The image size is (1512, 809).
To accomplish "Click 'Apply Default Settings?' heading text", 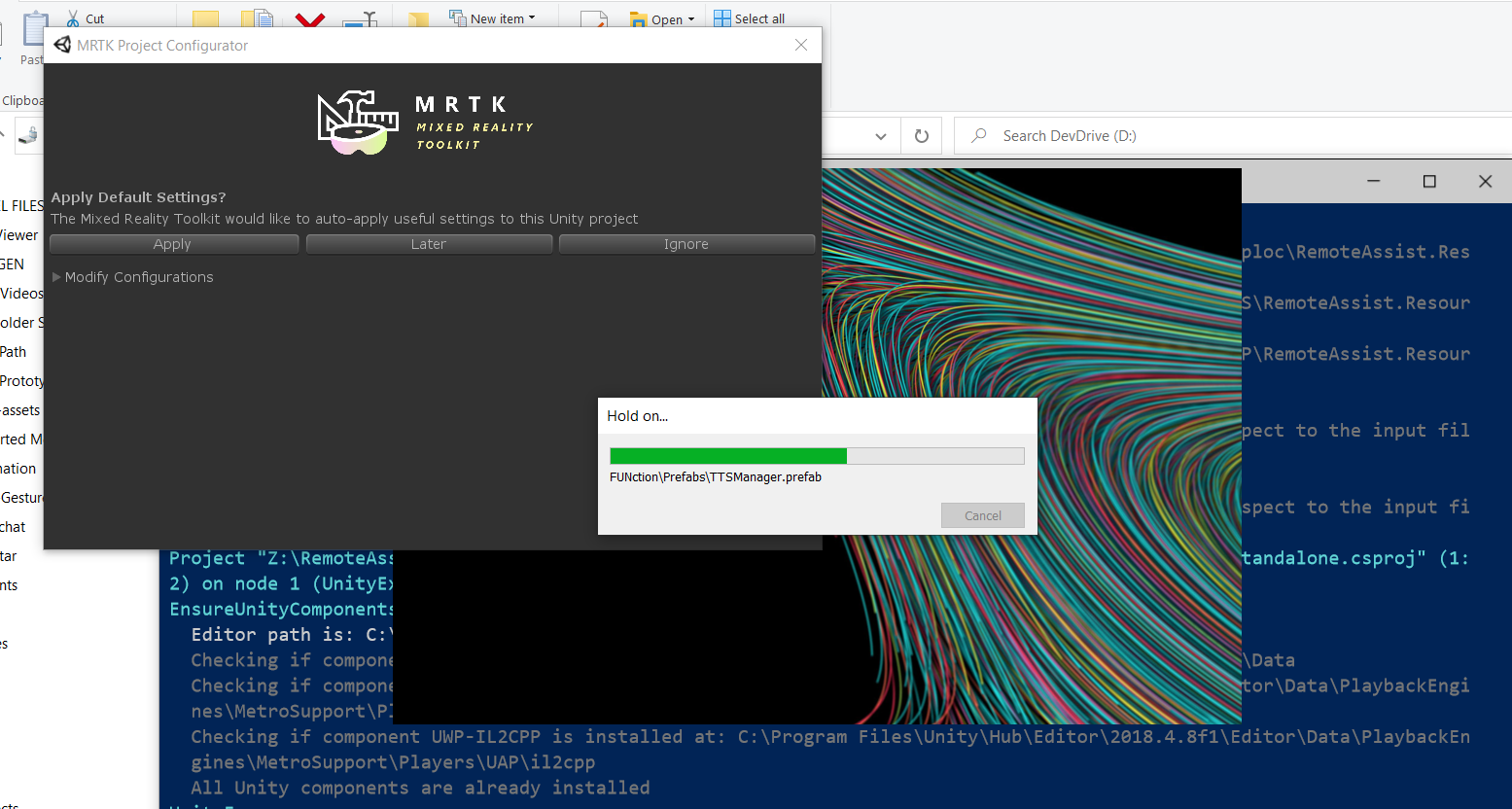I will 138,197.
